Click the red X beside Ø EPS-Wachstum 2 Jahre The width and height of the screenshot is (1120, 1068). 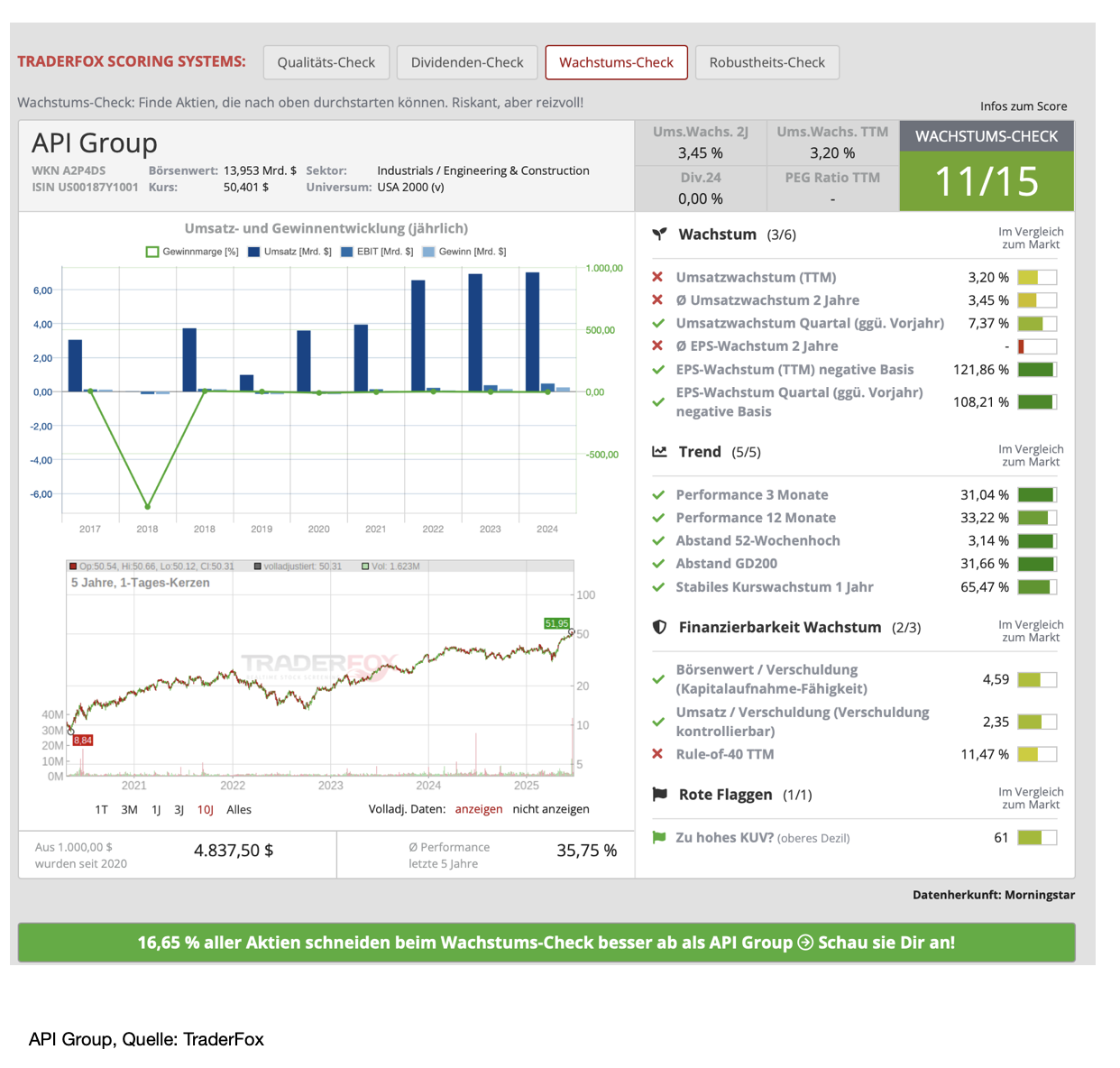[x=658, y=345]
